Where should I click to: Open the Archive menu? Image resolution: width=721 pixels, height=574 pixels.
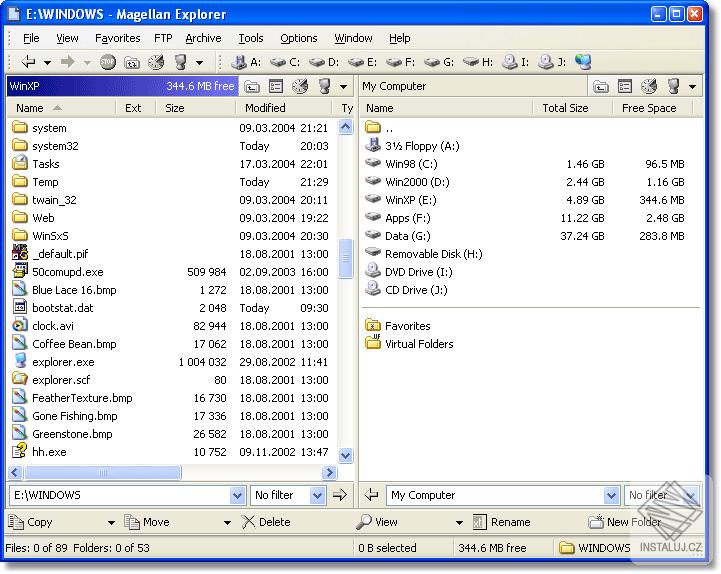click(x=203, y=38)
